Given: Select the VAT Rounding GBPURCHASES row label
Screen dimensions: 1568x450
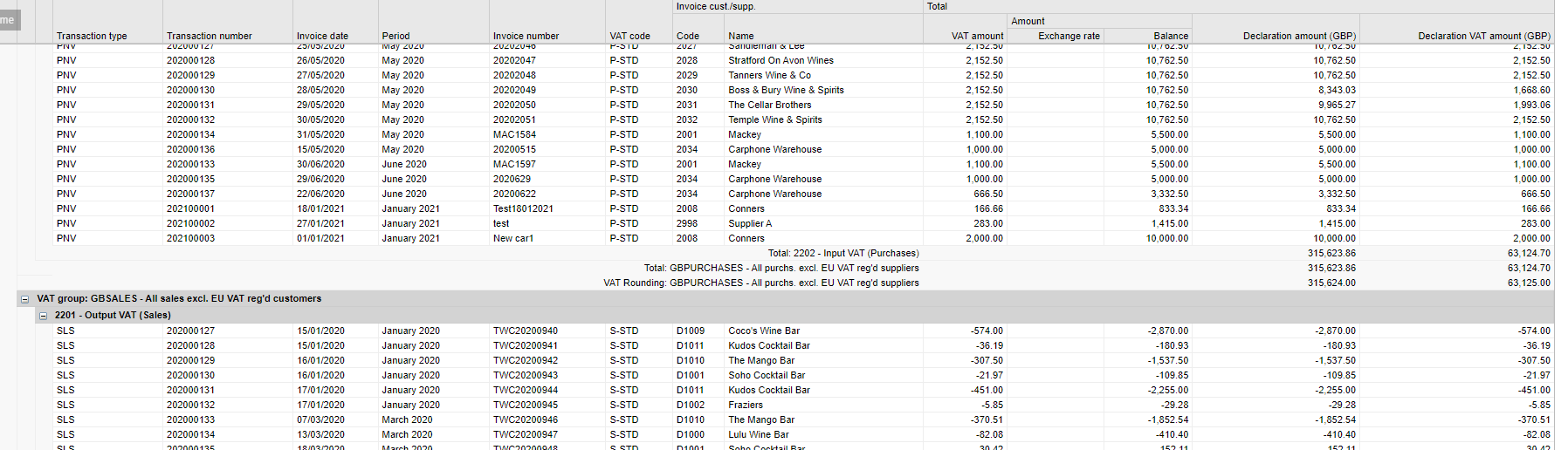Looking at the screenshot, I should 760,283.
